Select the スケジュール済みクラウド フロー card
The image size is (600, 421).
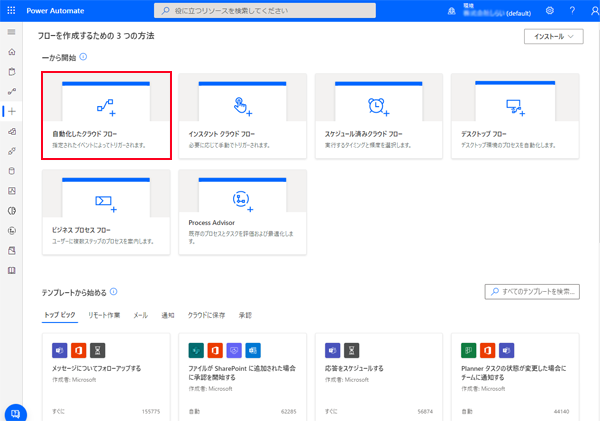coord(379,116)
